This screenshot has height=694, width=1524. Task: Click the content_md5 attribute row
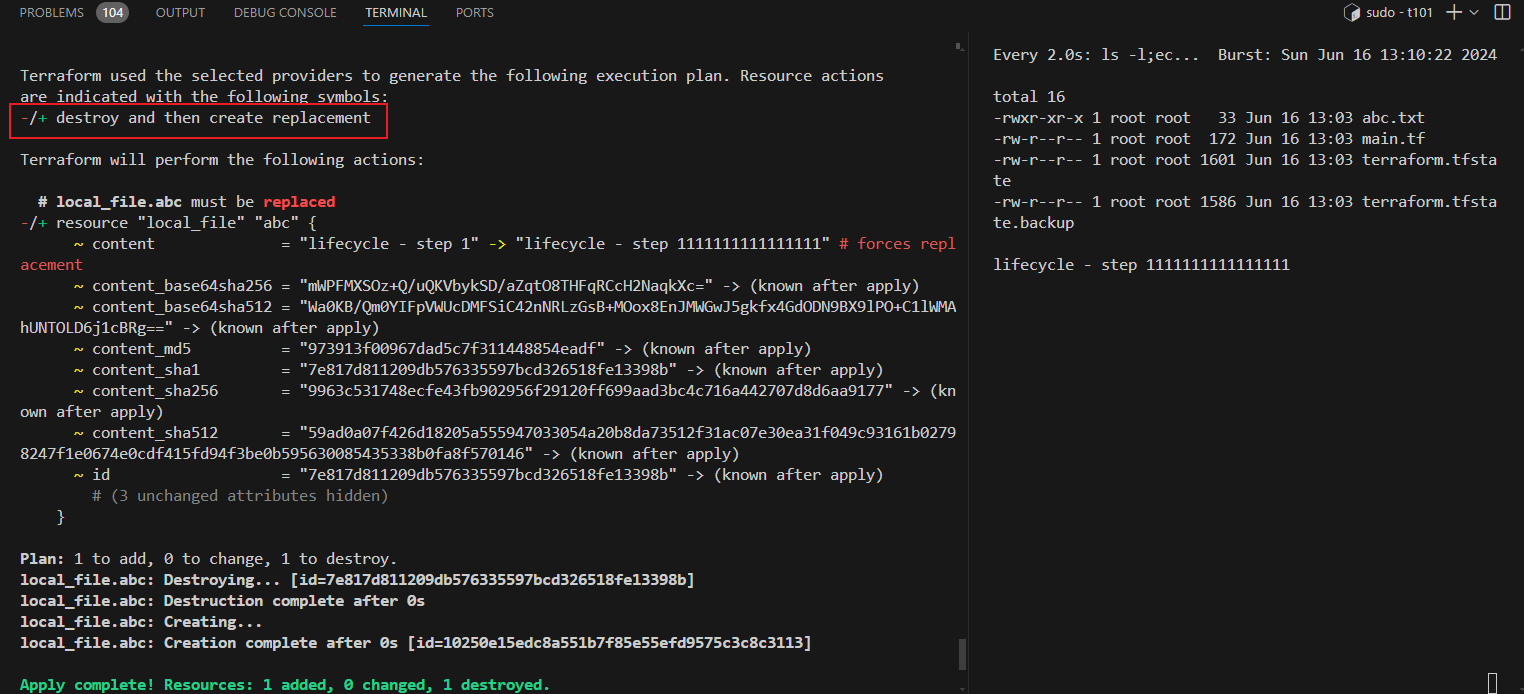(442, 349)
